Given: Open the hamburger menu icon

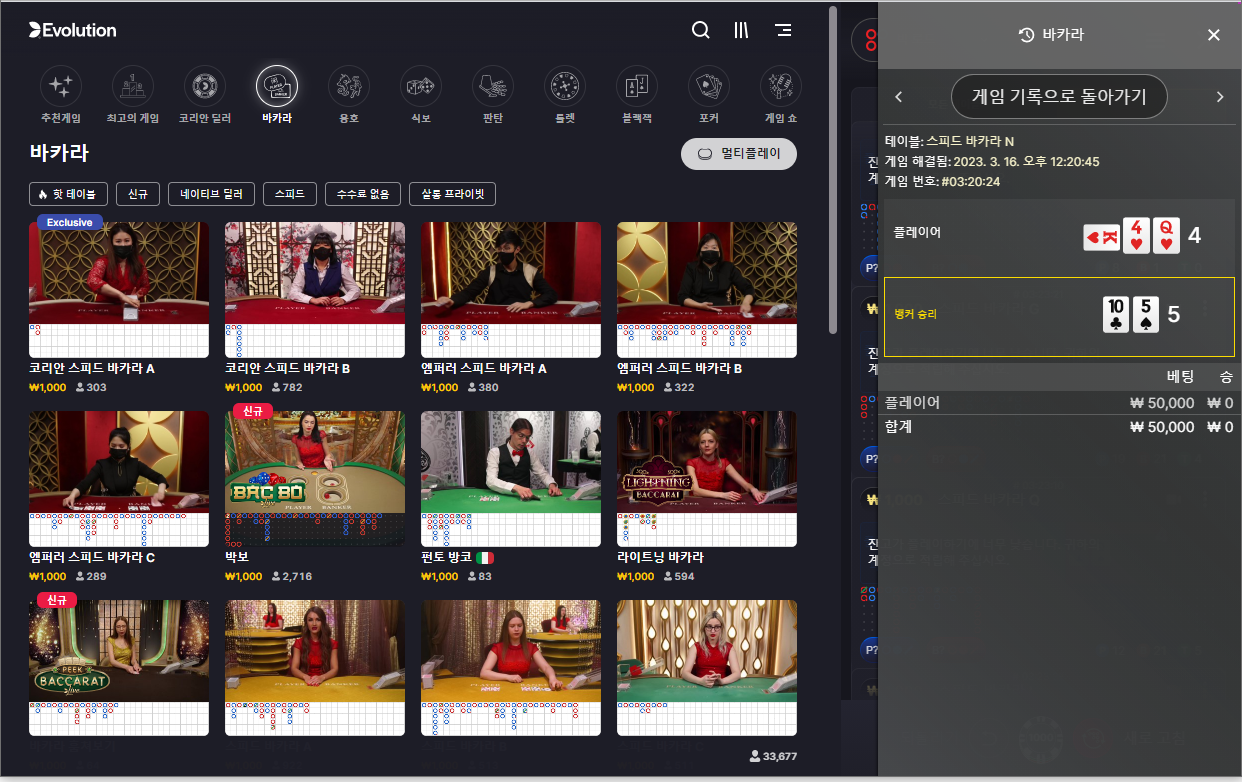Looking at the screenshot, I should click(x=784, y=30).
